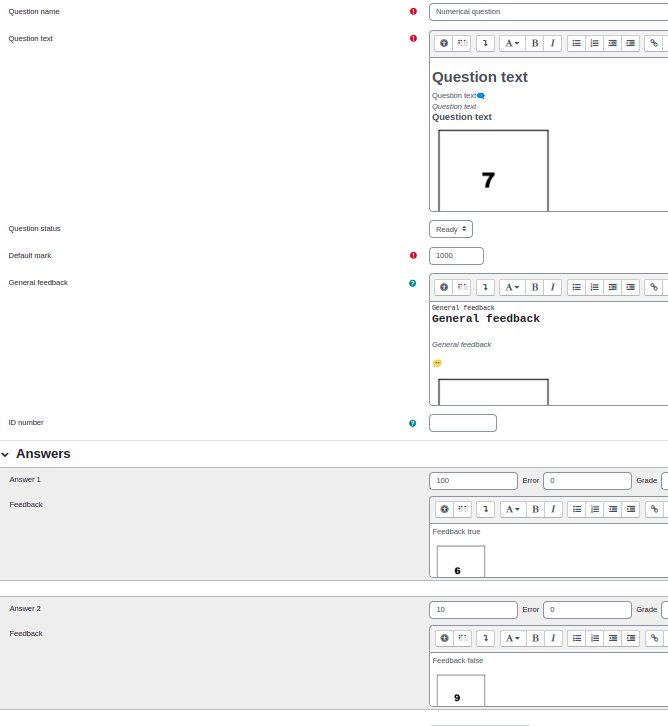The width and height of the screenshot is (668, 726).
Task: Select the image showing 6 in Answer 1 feedback
Action: tap(461, 561)
